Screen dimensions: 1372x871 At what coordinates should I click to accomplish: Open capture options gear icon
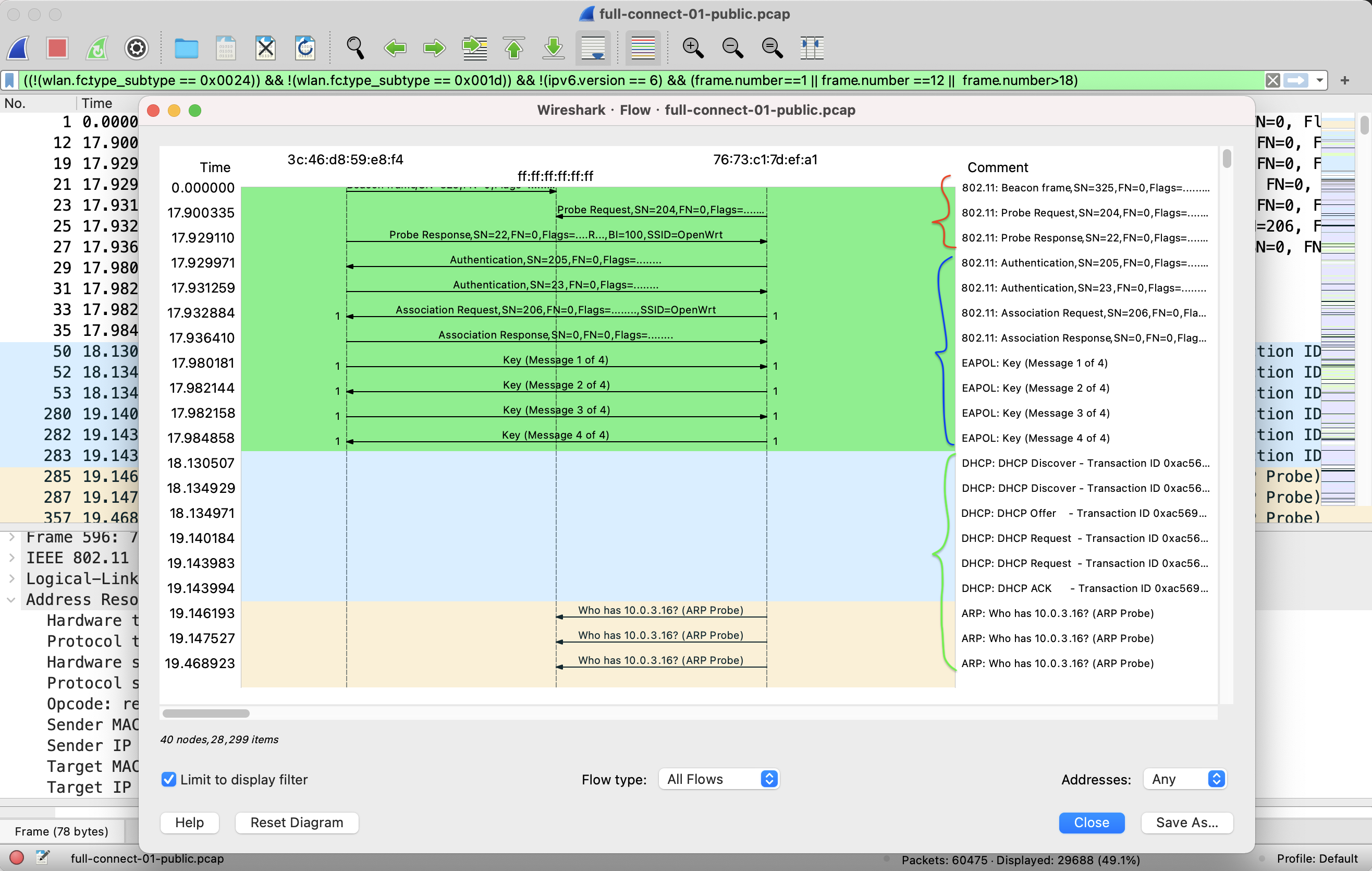coord(136,48)
